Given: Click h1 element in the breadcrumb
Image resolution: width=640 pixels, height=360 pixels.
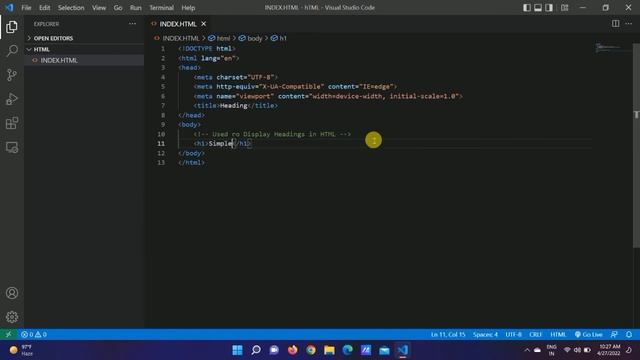Looking at the screenshot, I should 279,38.
